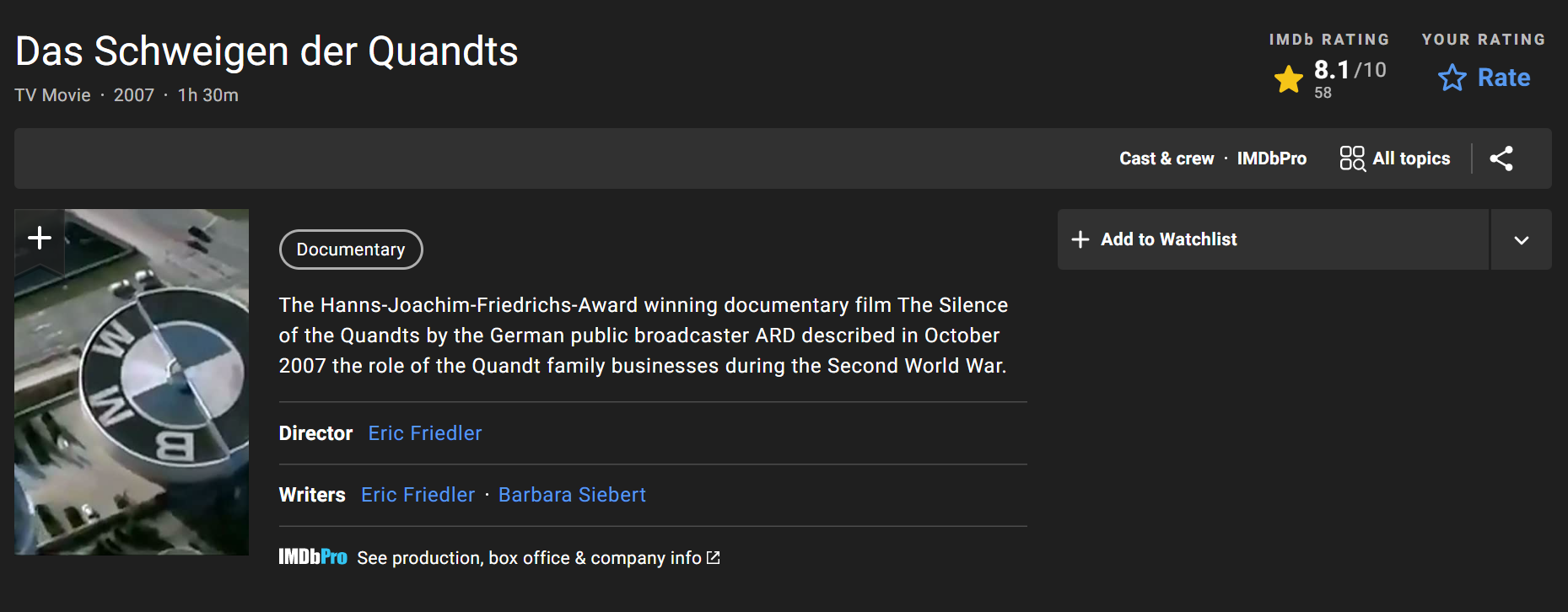Click the IMDbPro logo below Writers
Screen dimensions: 1568x612
(313, 557)
